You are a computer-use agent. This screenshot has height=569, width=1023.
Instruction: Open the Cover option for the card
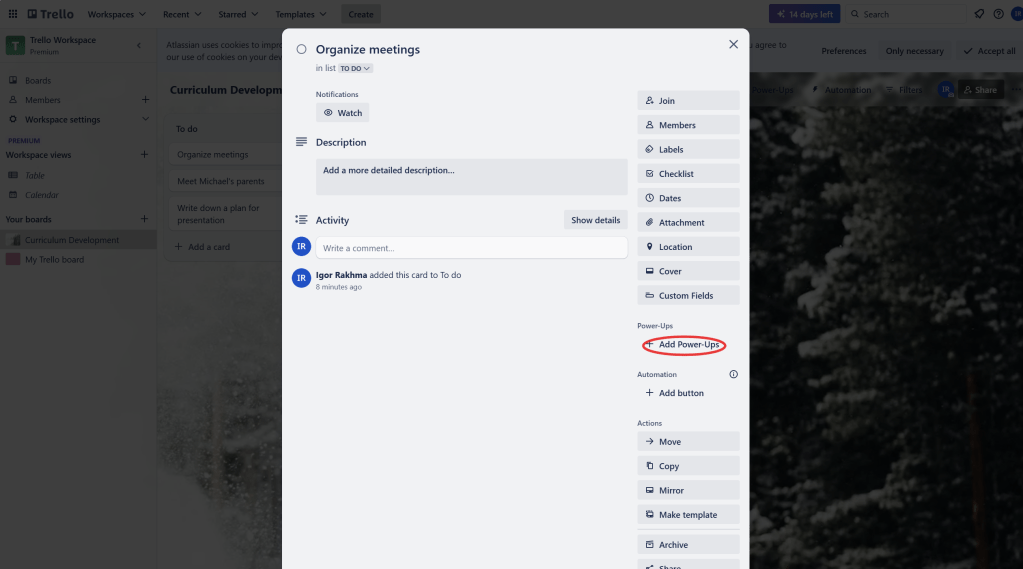pos(688,271)
